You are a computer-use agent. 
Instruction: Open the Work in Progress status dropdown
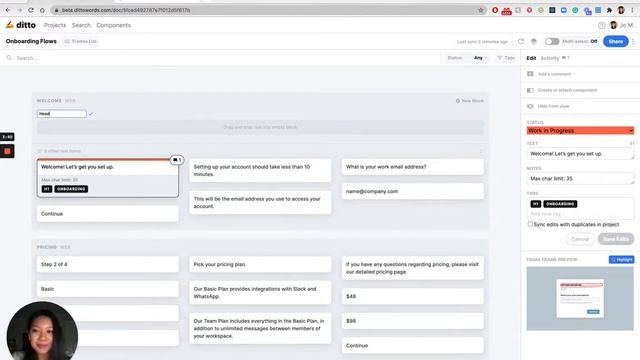580,131
